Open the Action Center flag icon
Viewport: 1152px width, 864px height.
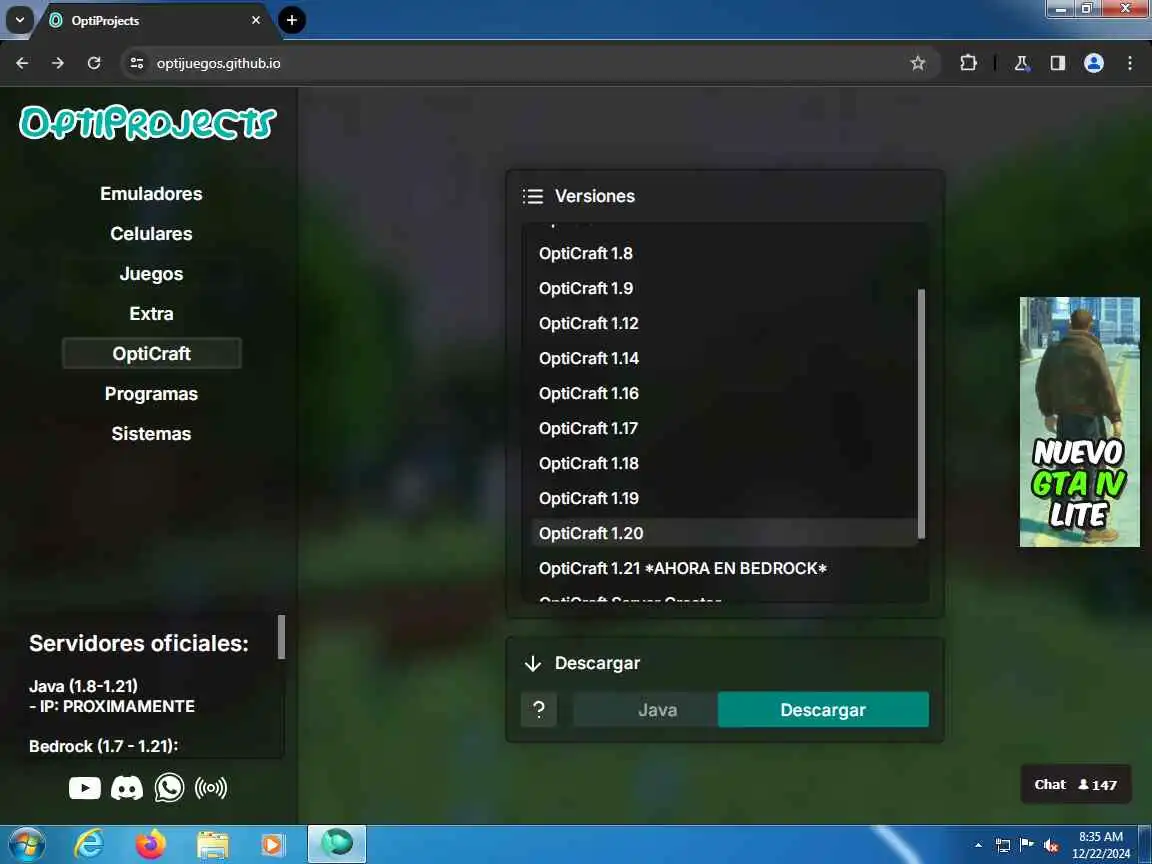[x=1027, y=845]
